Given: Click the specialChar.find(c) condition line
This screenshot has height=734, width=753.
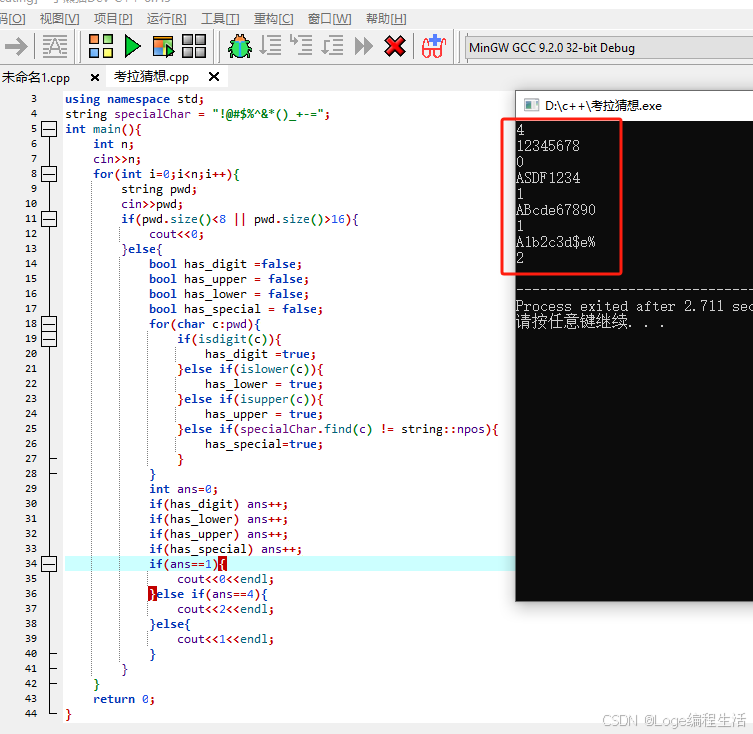Looking at the screenshot, I should pos(338,429).
